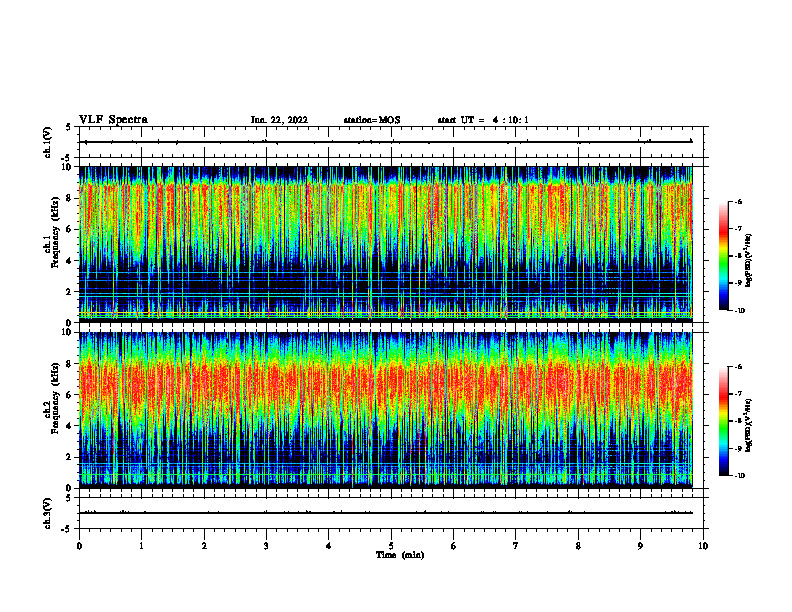Click the ch.3 voltage waveform trace
Viewport: 792px width, 612px height.
click(x=388, y=513)
